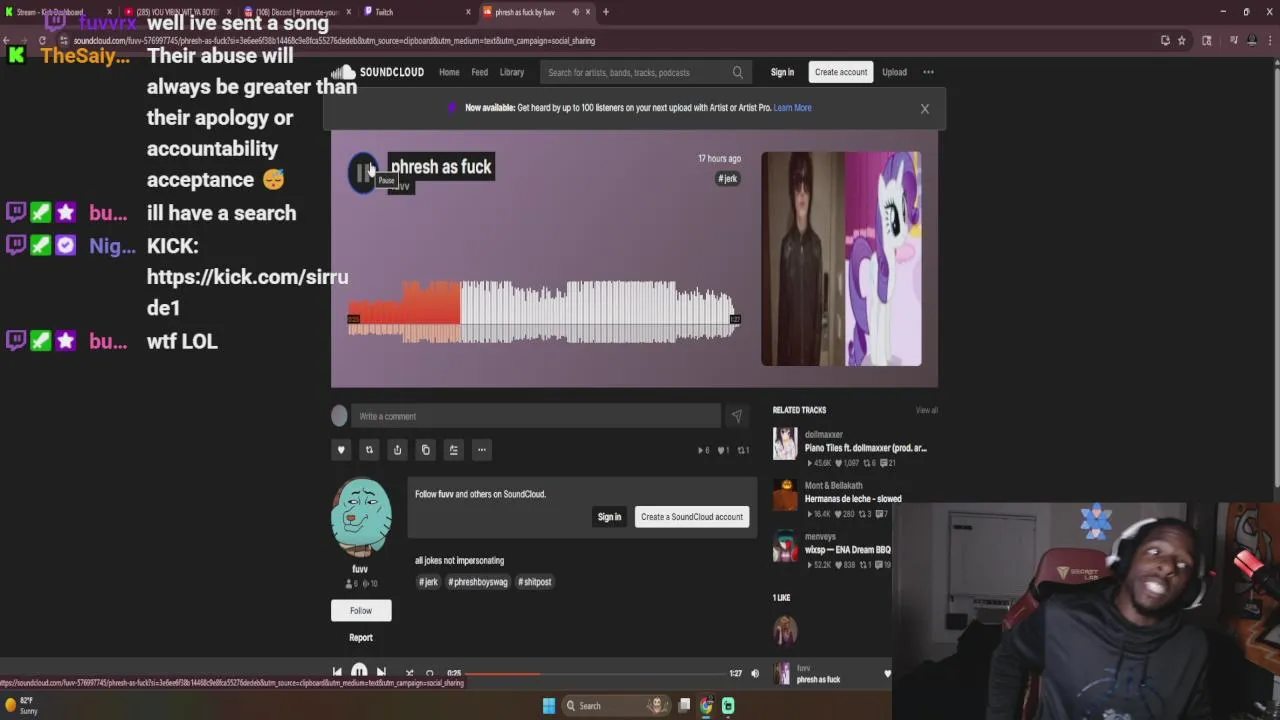Image resolution: width=1280 pixels, height=720 pixels.
Task: Open the #jerk tag in description
Action: [428, 582]
